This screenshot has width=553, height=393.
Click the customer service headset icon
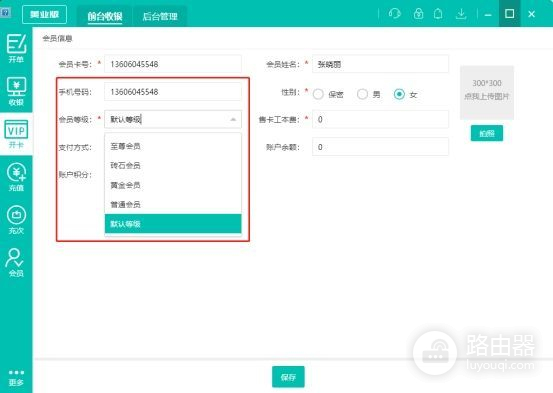(394, 14)
